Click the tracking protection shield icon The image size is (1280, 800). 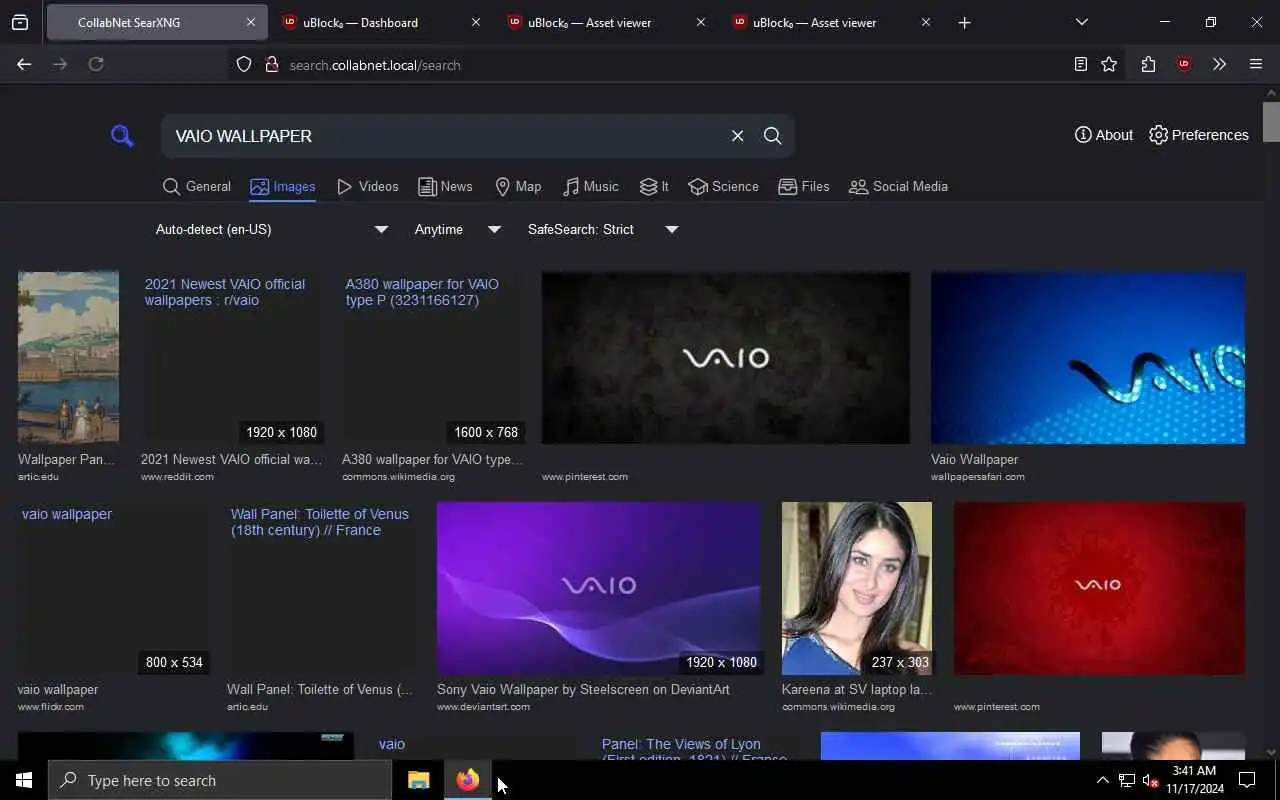(x=244, y=64)
